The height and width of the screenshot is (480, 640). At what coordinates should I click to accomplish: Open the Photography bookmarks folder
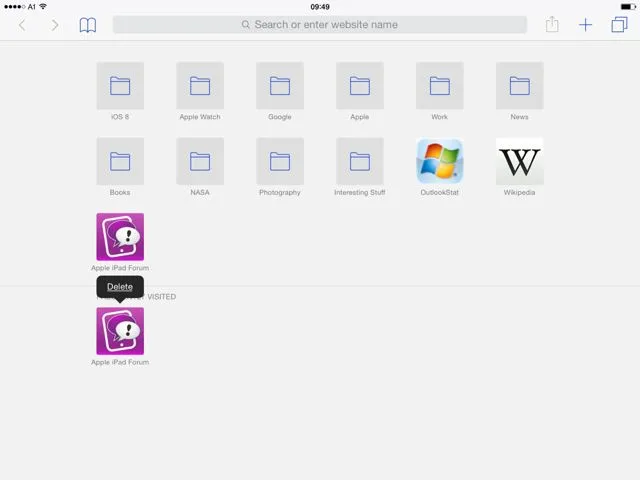280,161
